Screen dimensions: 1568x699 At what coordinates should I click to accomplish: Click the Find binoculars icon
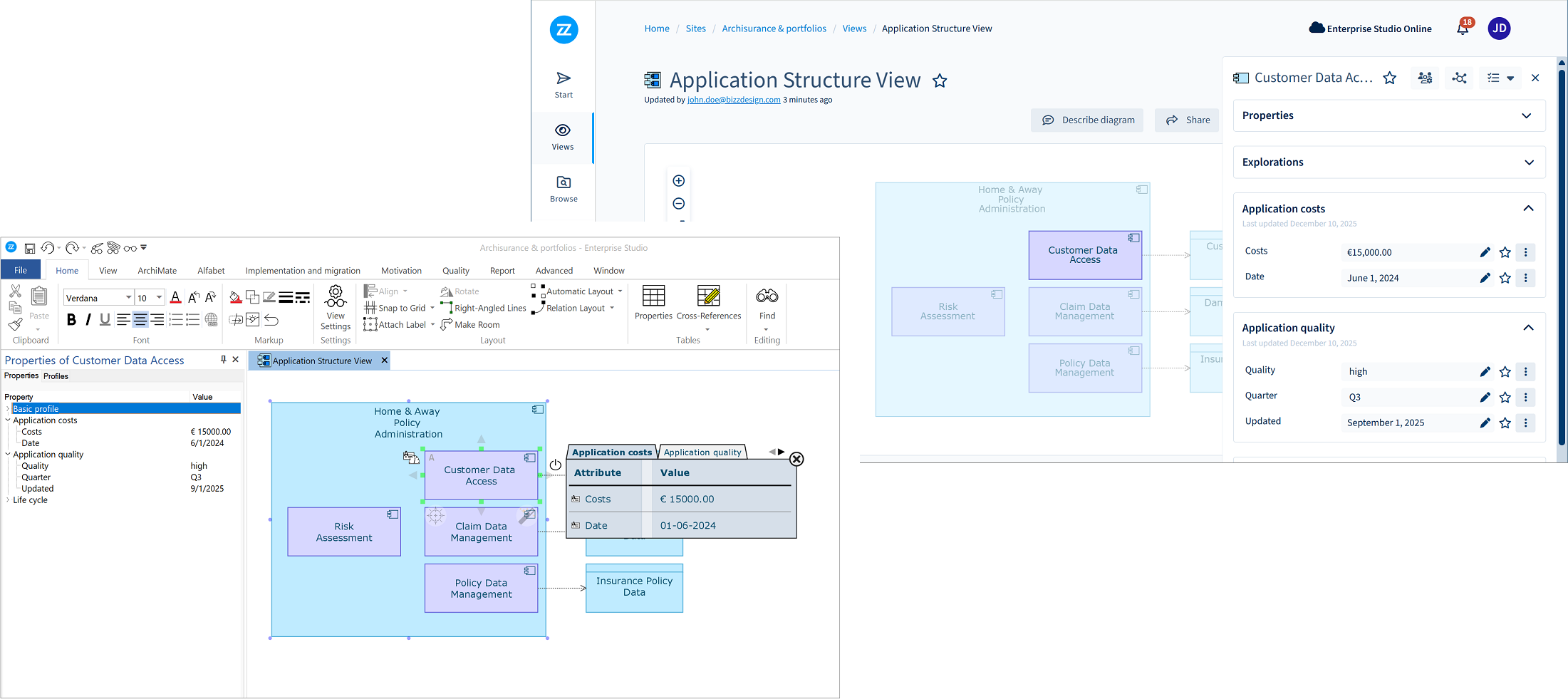[767, 296]
